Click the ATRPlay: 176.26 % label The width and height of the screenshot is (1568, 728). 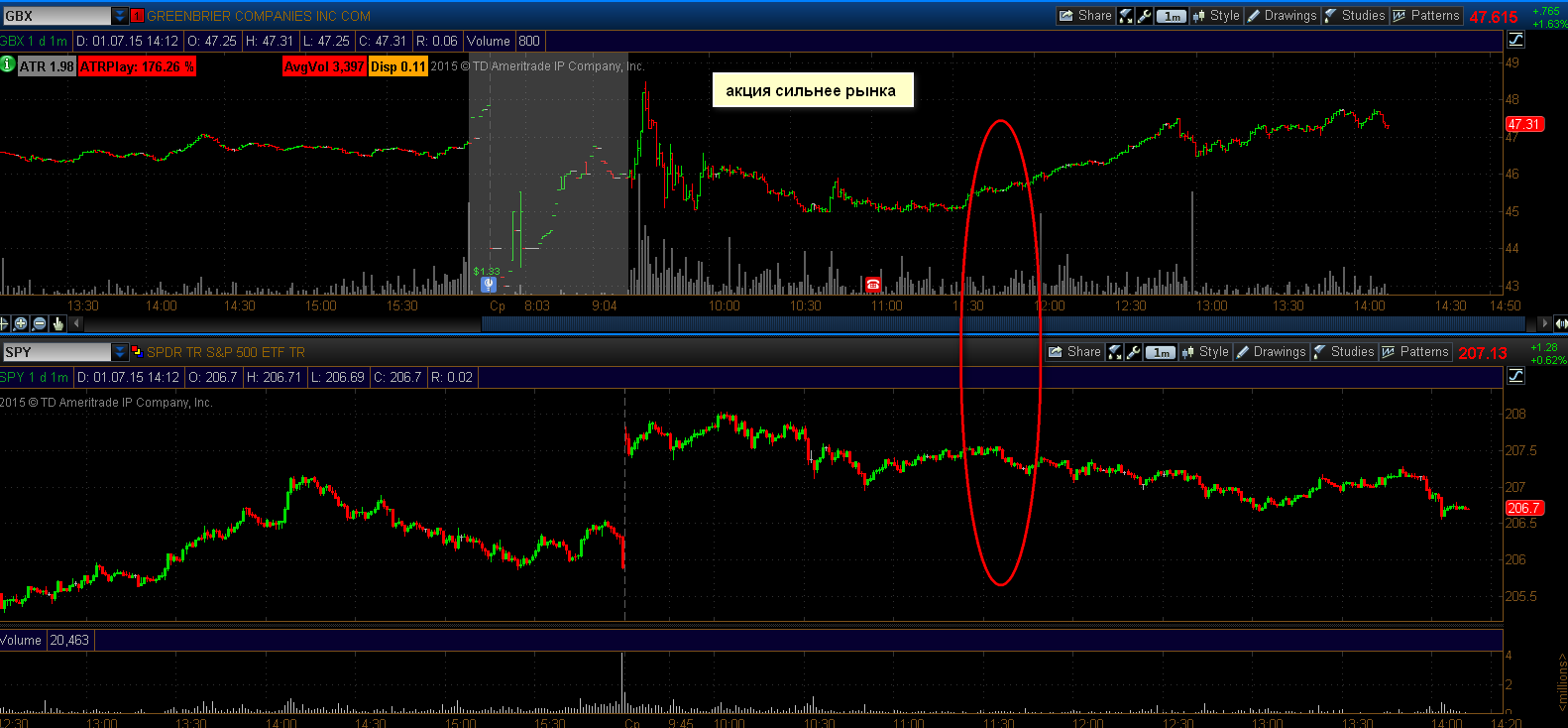point(137,66)
